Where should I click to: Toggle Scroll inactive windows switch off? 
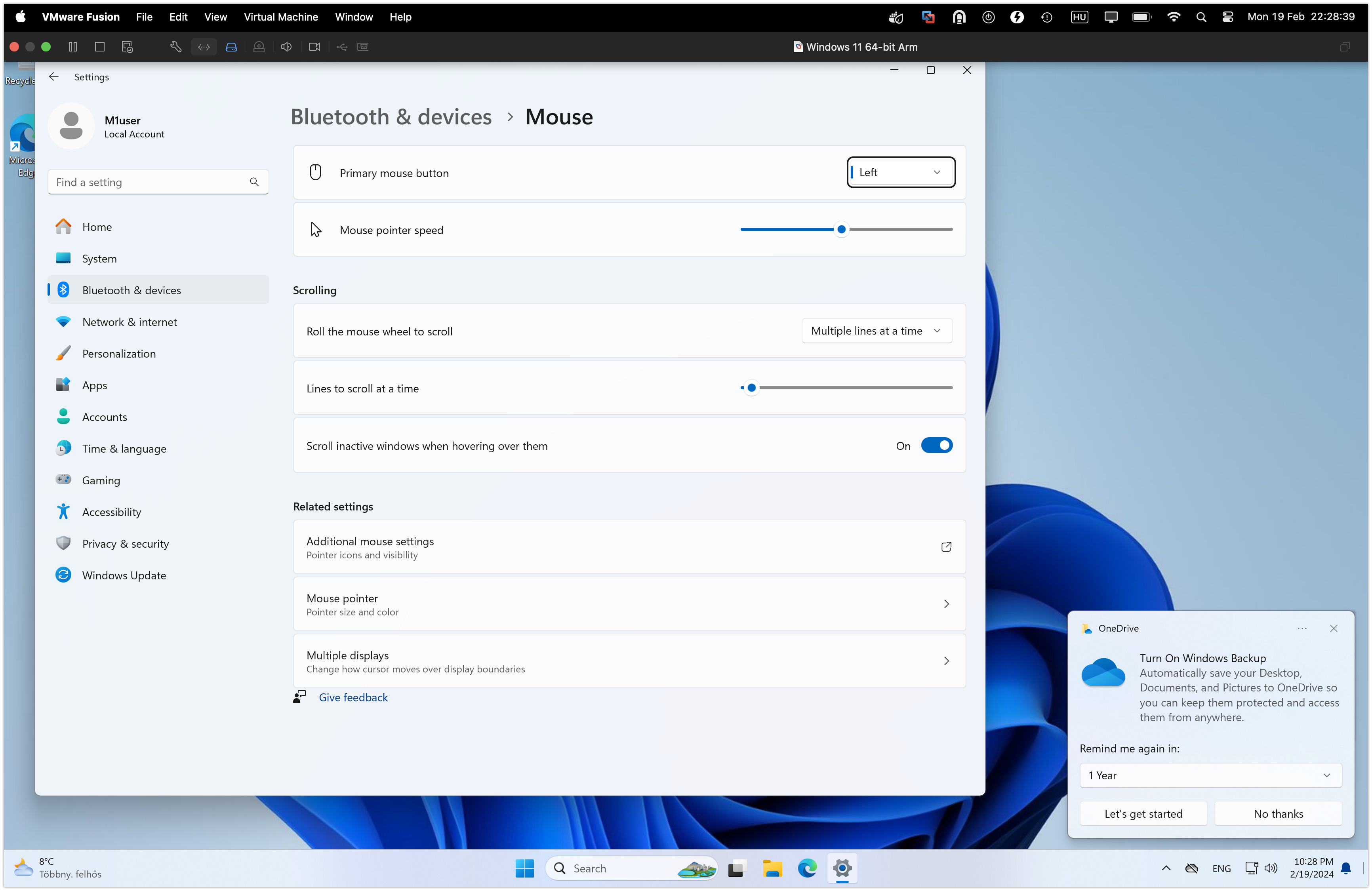point(936,445)
